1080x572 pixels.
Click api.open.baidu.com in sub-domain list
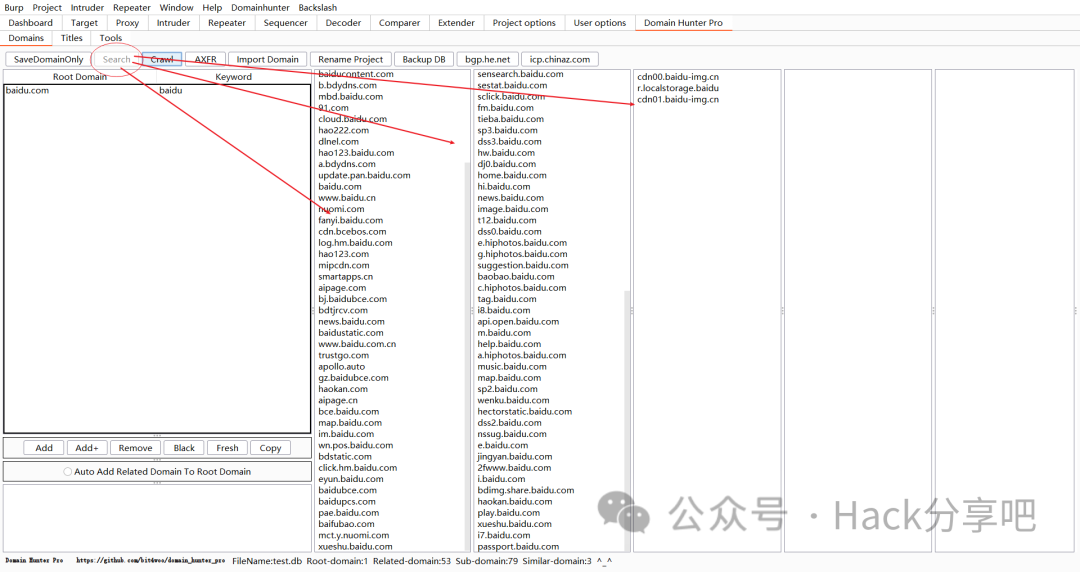point(518,322)
